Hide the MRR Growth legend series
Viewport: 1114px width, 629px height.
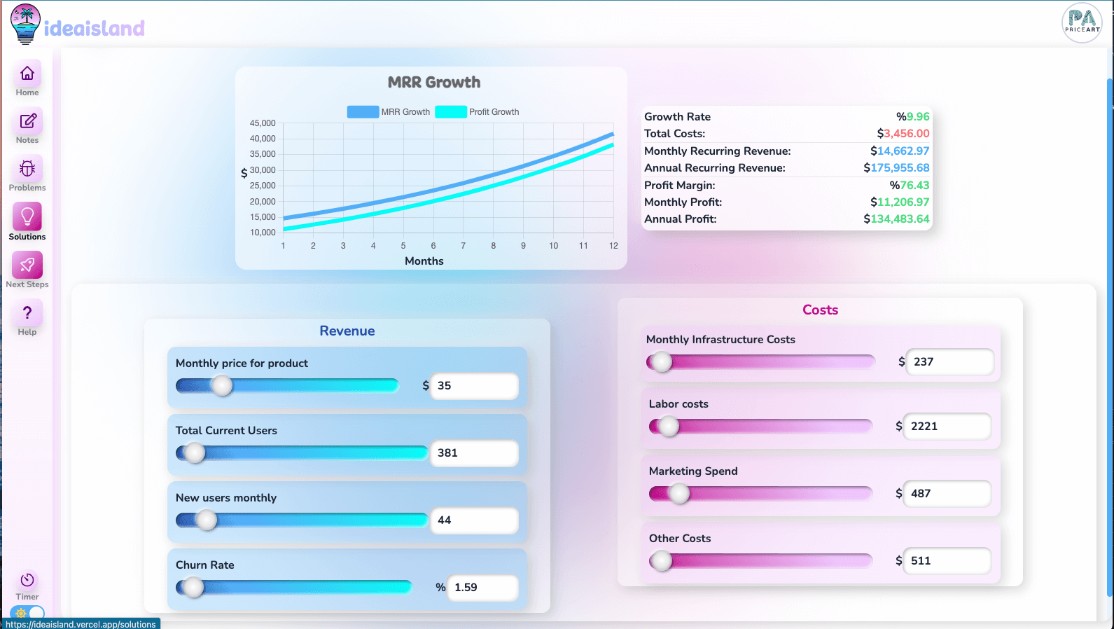click(388, 112)
